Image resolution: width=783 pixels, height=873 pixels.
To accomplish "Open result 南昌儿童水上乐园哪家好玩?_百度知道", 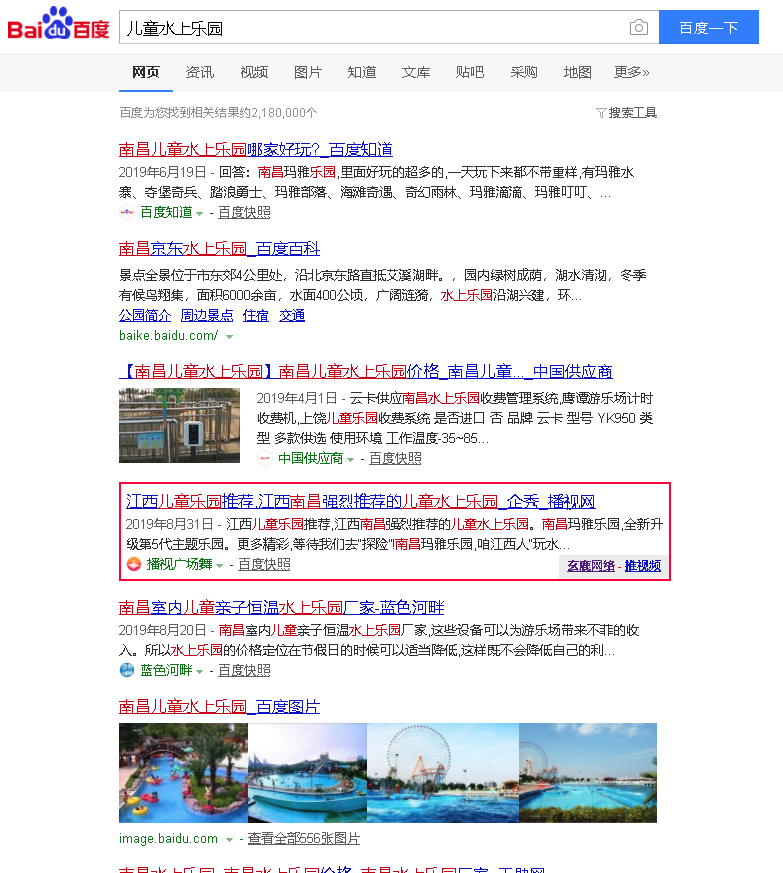I will pos(256,149).
